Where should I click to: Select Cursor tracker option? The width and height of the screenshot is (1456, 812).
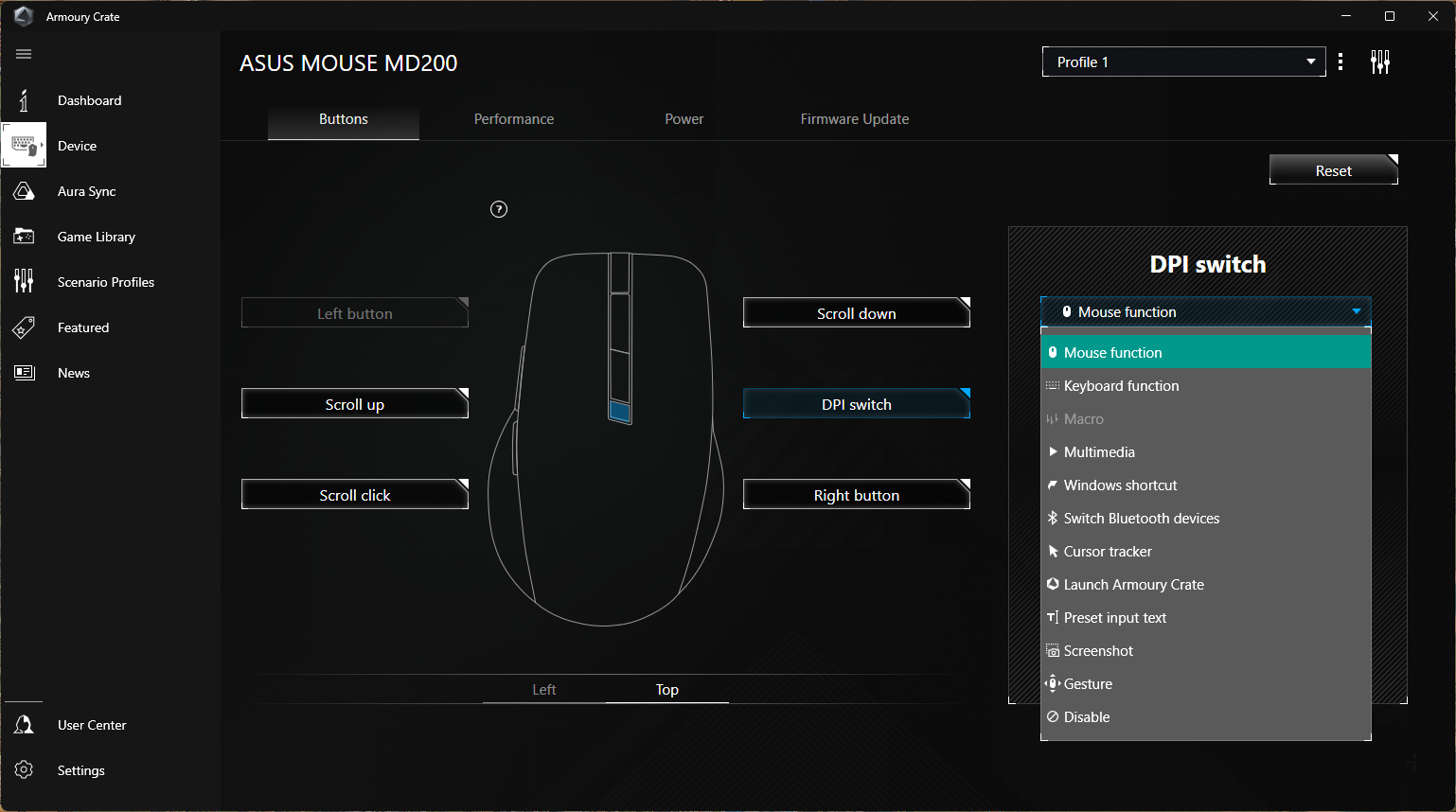[x=1205, y=551]
